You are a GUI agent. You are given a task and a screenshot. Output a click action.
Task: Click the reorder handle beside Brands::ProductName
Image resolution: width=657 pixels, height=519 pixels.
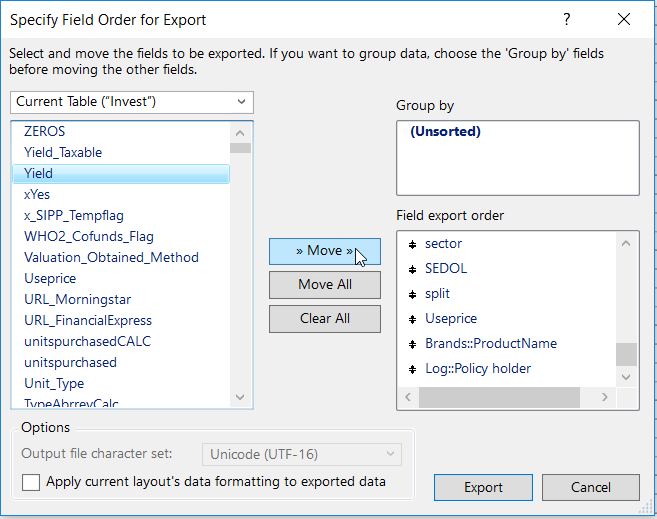[x=412, y=344]
